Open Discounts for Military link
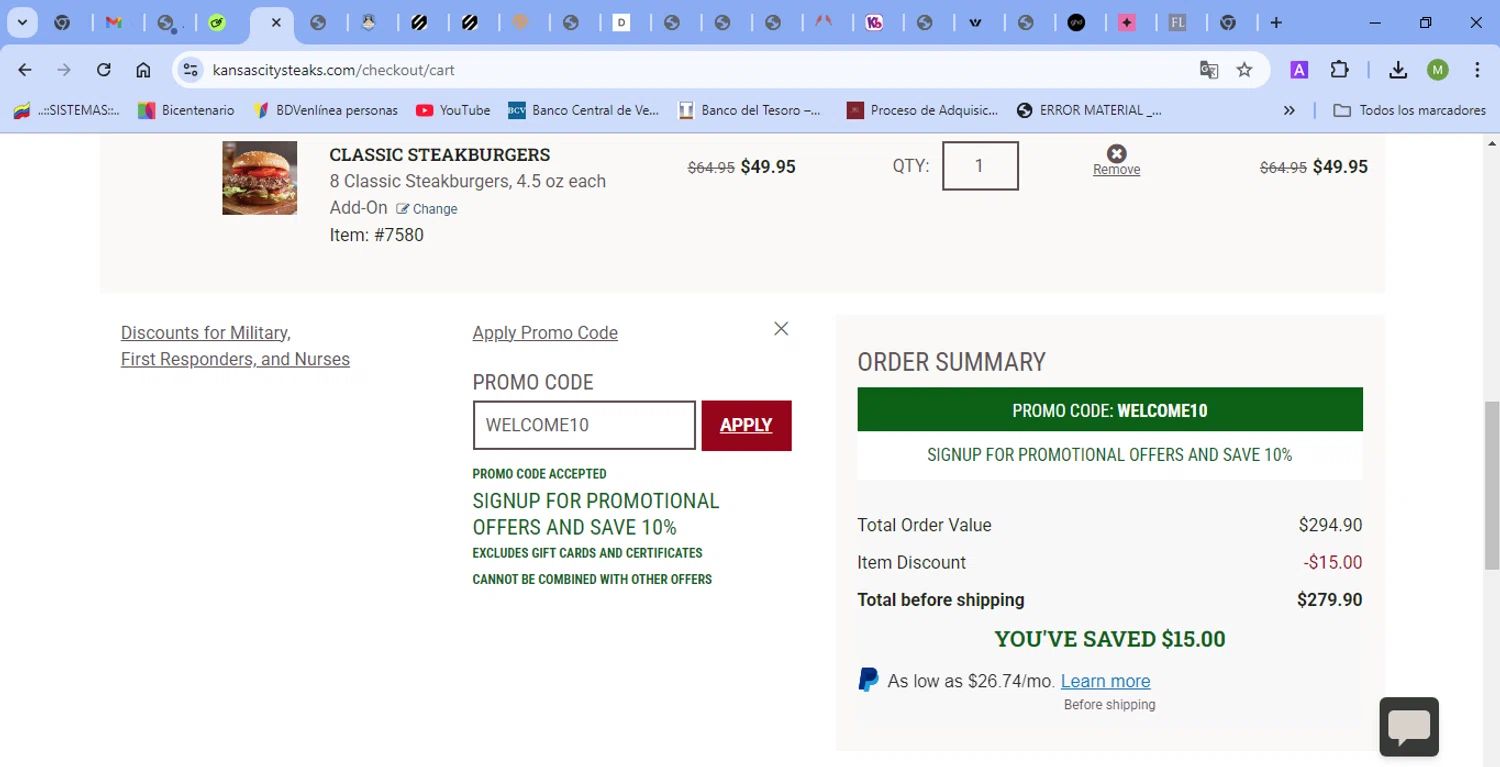1500x767 pixels. [235, 346]
